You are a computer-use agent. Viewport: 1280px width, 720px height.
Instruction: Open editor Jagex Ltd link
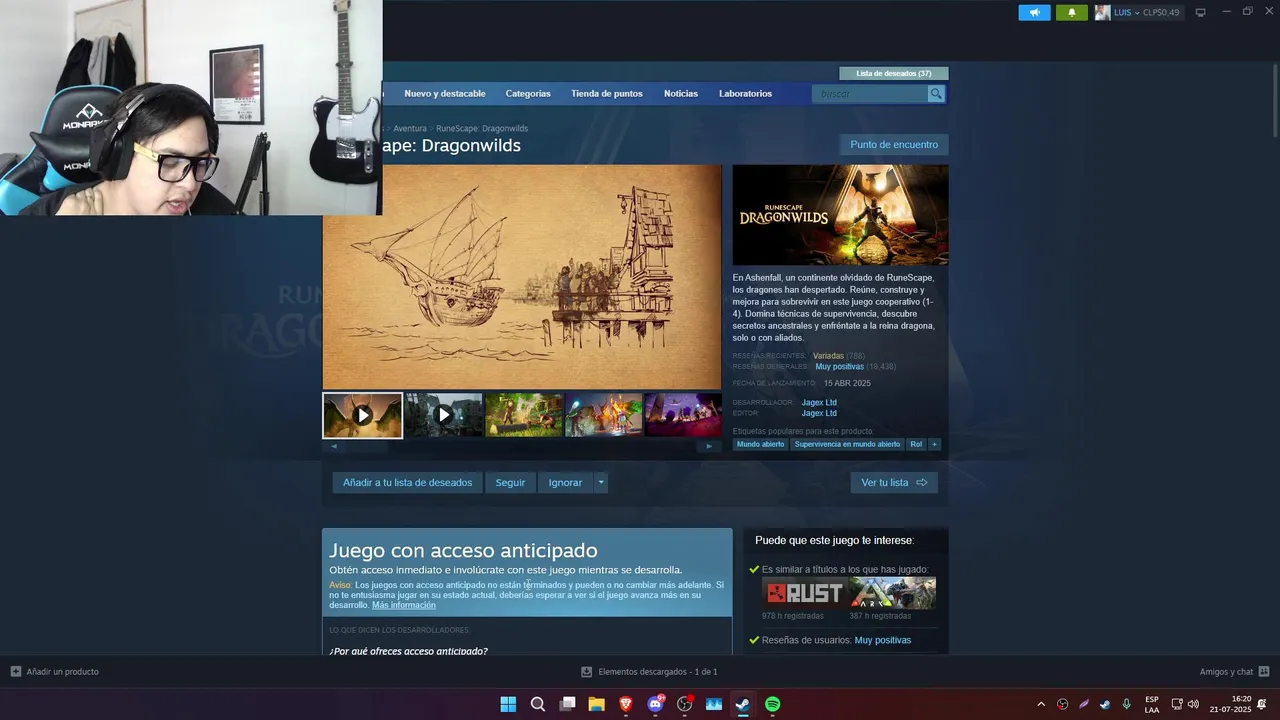[x=819, y=413]
